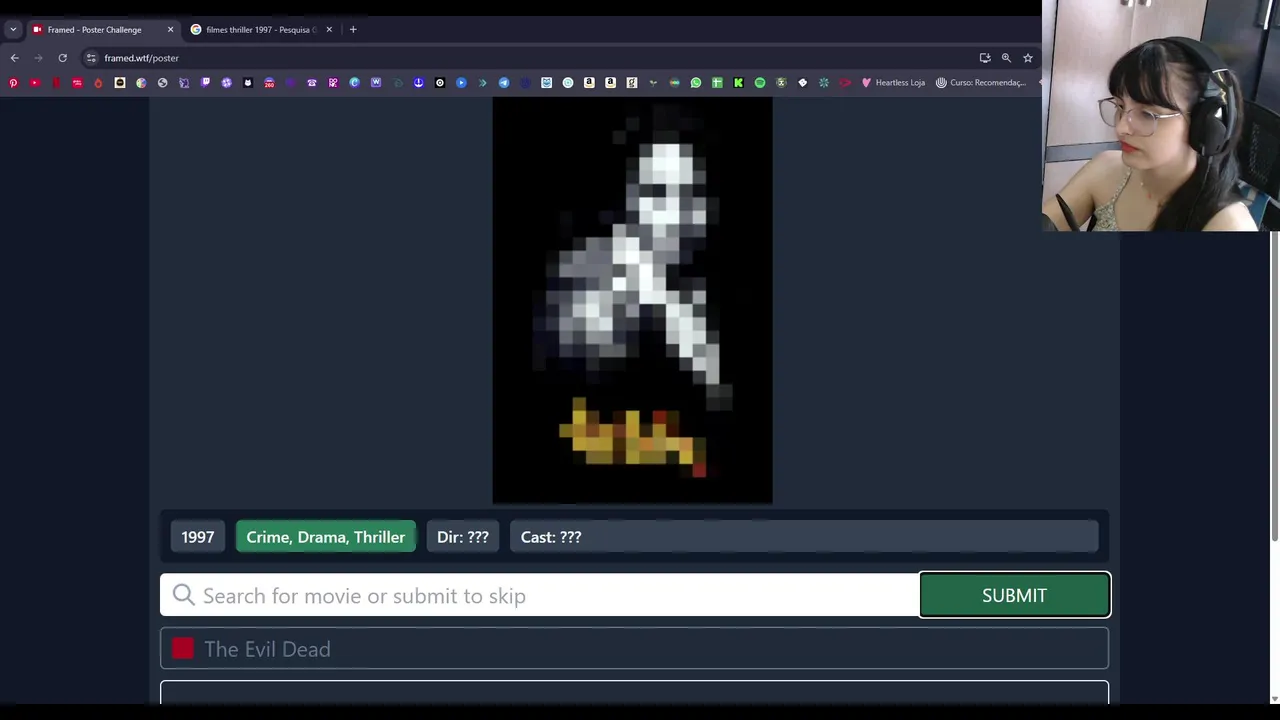Open the Spotify bookmark
The height and width of the screenshot is (720, 1280).
pyautogui.click(x=760, y=83)
